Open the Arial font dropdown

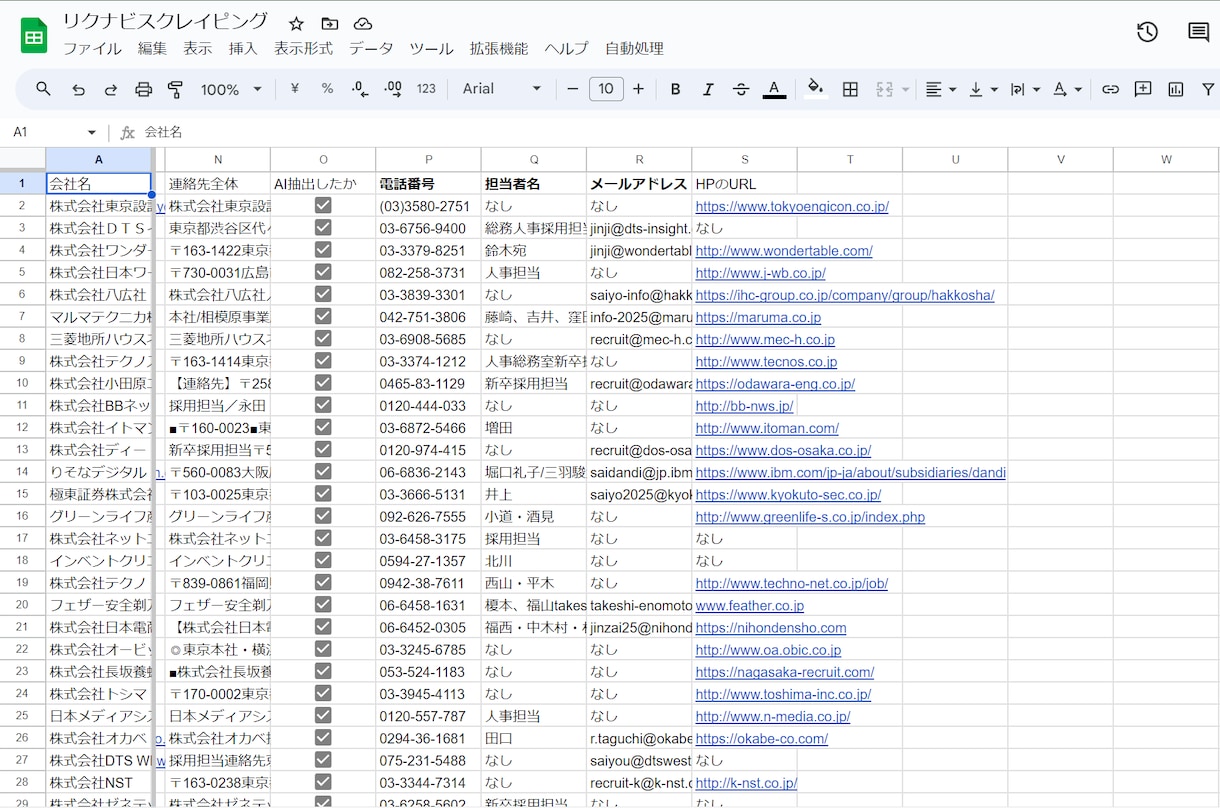pos(502,89)
